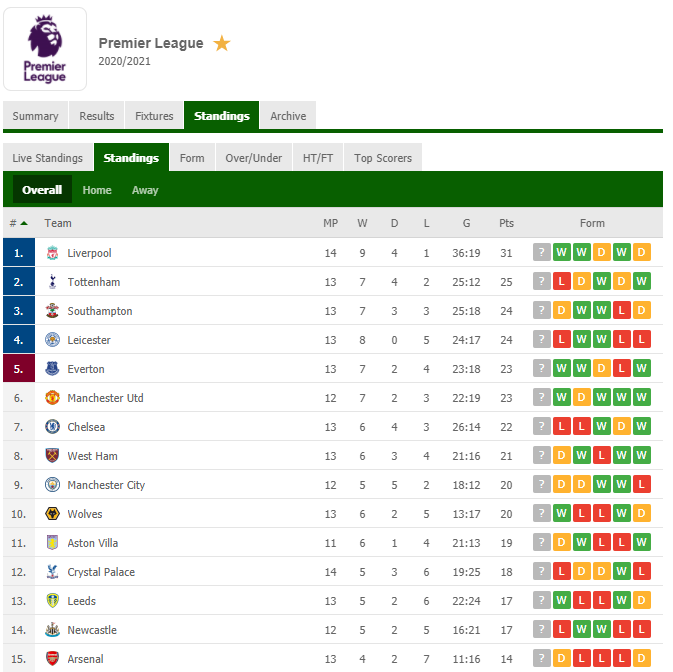Click the Arsenal club crest icon
The width and height of the screenshot is (673, 672).
tap(52, 659)
